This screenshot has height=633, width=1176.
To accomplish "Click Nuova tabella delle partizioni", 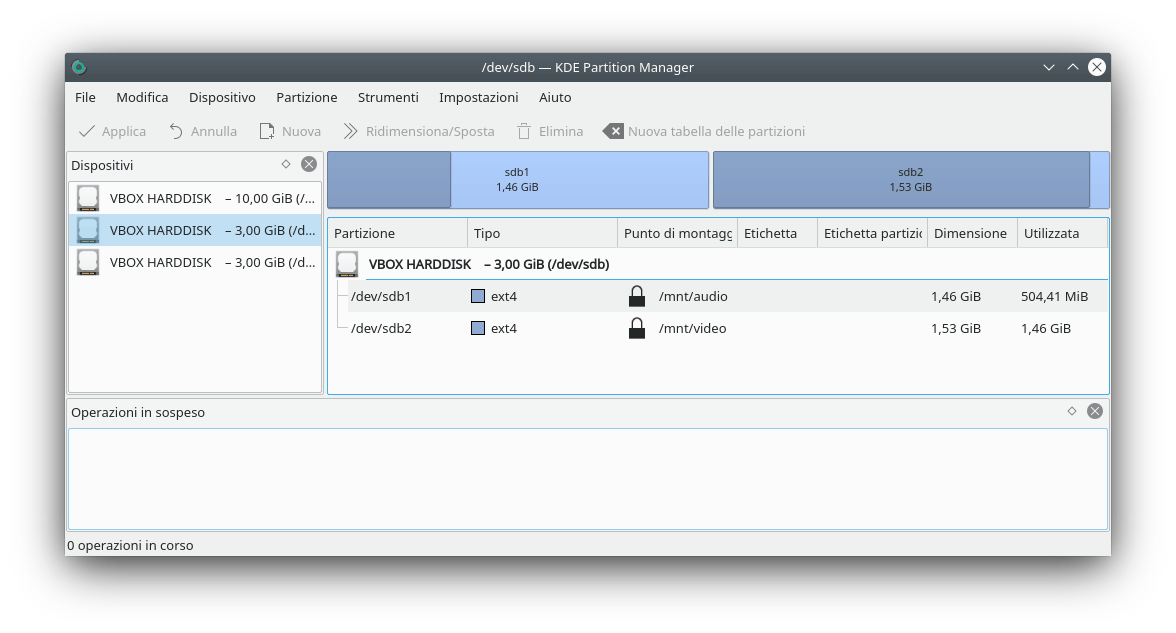I will coord(704,131).
